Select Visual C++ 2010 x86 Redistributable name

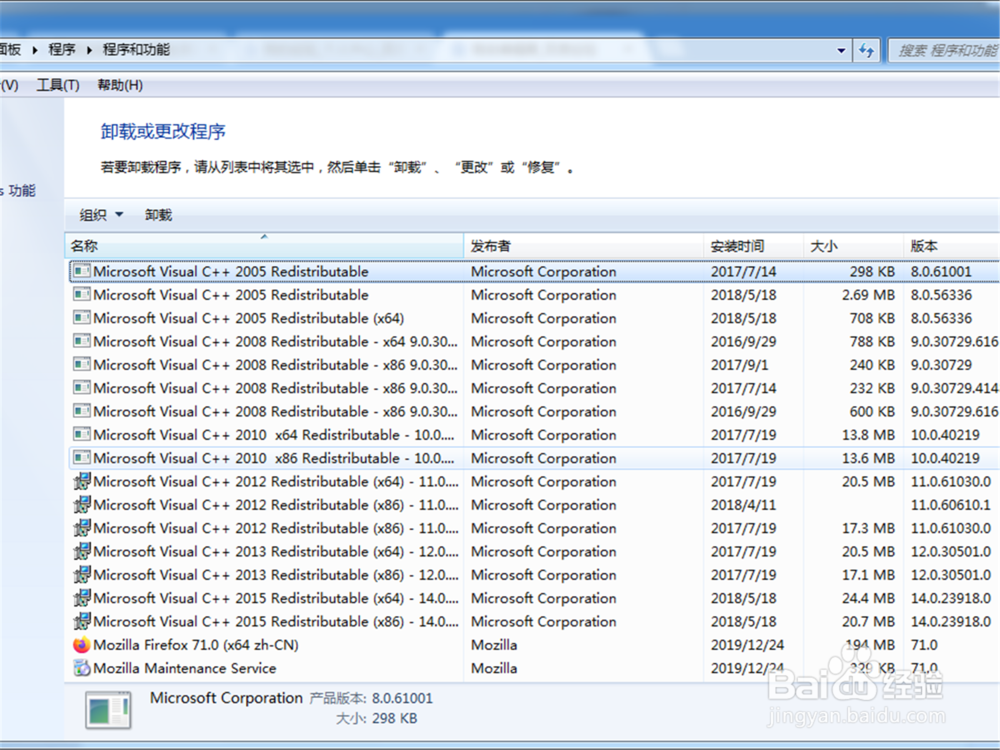(274, 458)
